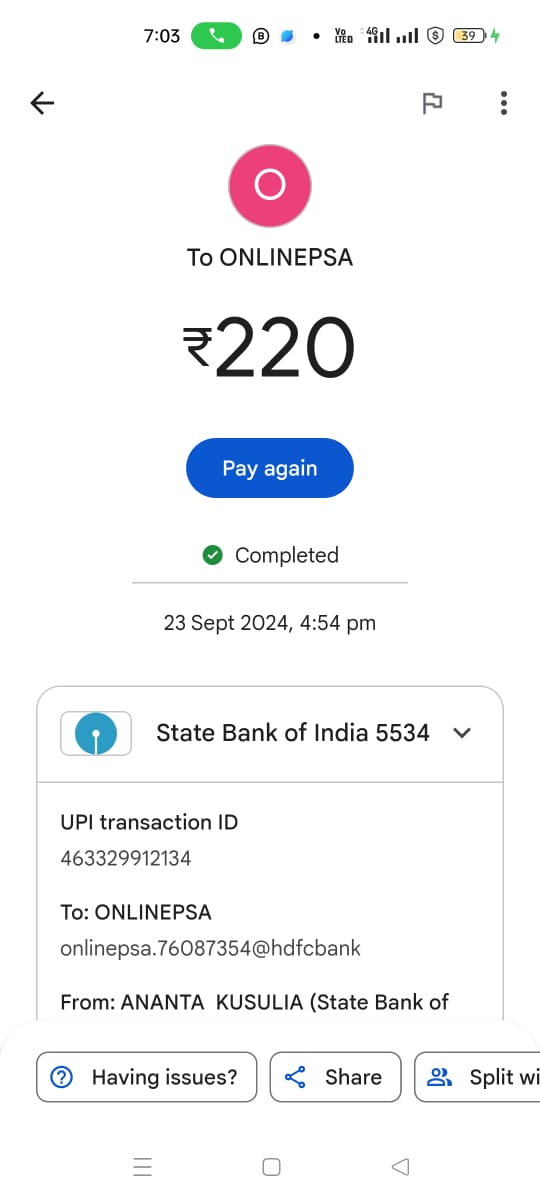540x1200 pixels.
Task: Tap the back arrow icon
Action: point(42,103)
